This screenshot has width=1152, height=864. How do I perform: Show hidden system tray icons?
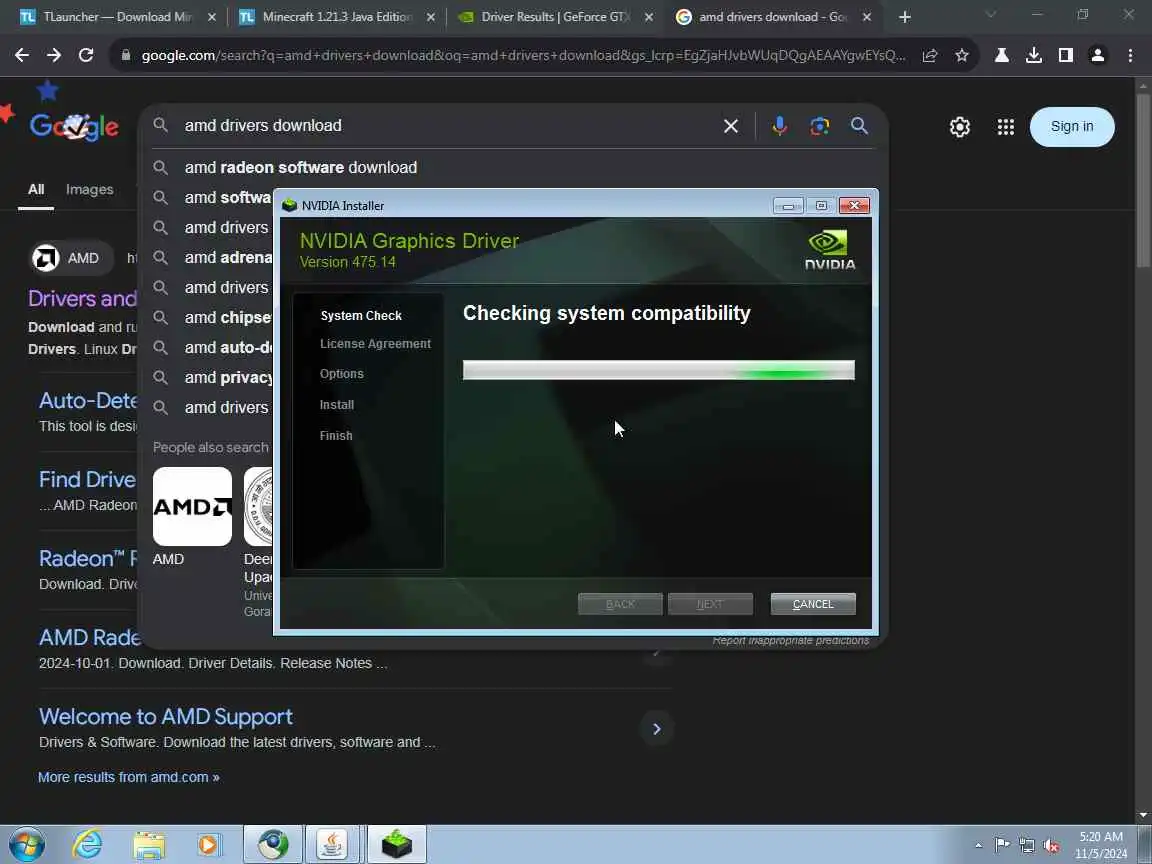tap(978, 845)
